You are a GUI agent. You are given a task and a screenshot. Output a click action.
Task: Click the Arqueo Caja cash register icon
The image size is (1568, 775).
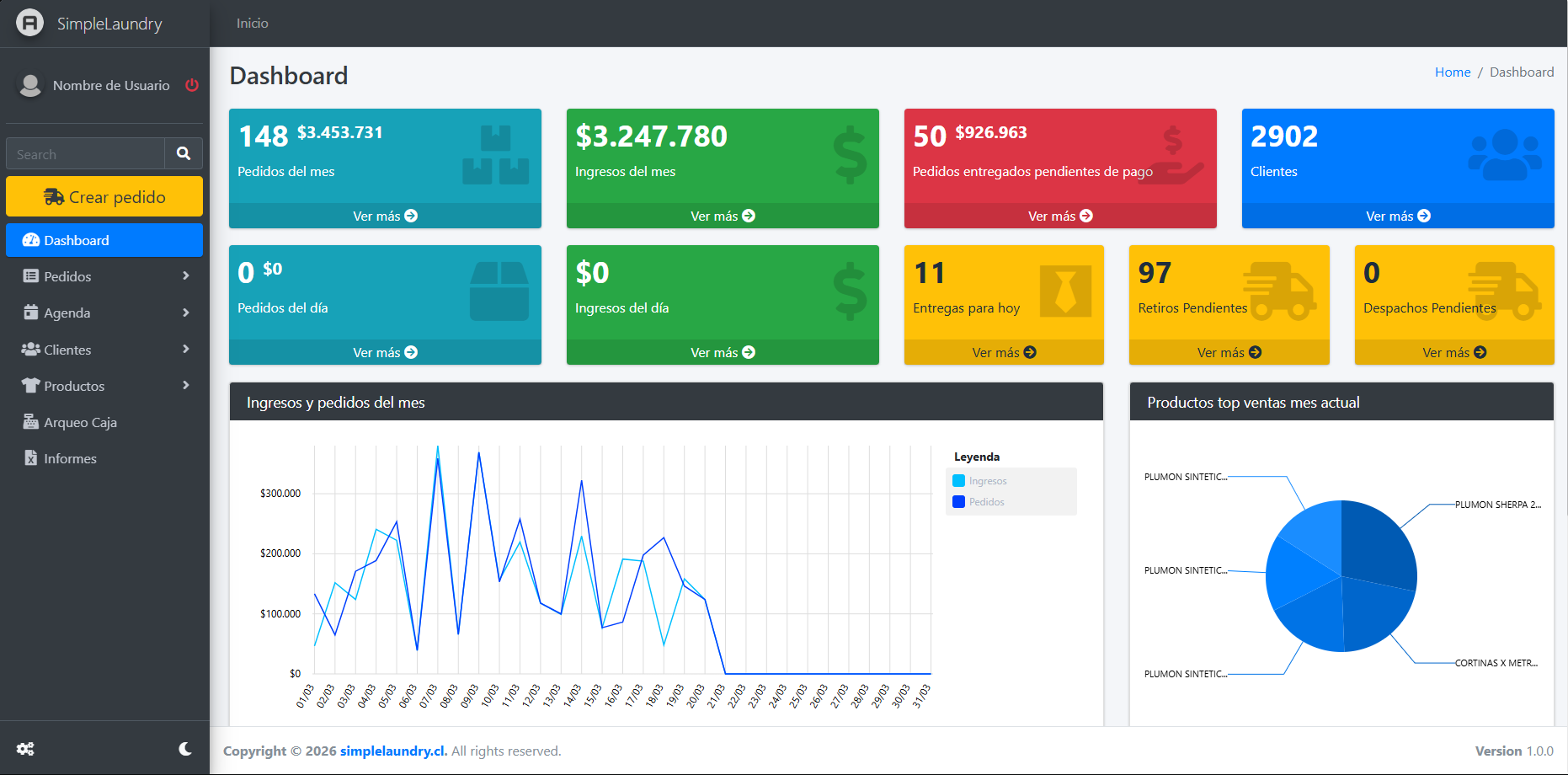[31, 422]
